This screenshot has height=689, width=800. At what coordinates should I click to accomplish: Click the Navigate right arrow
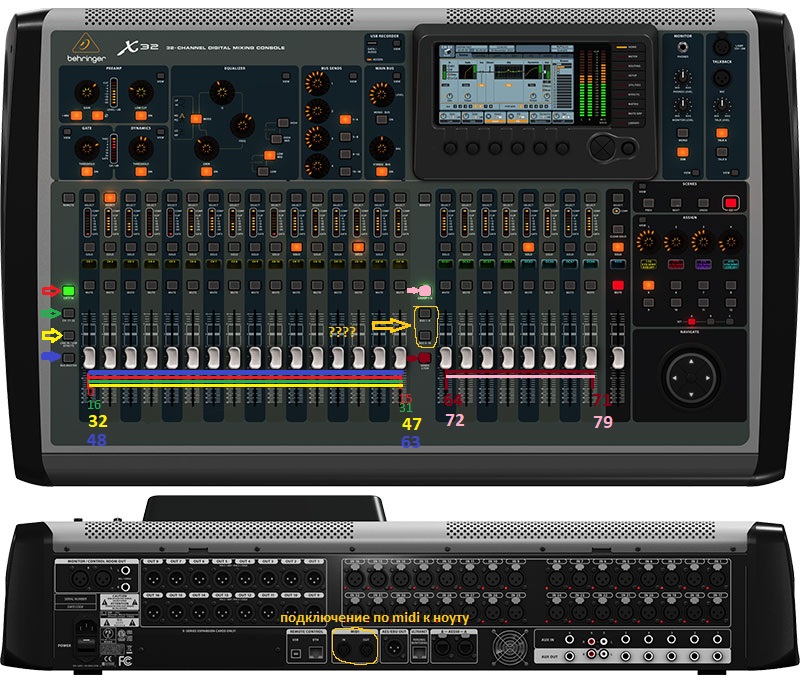(x=708, y=378)
